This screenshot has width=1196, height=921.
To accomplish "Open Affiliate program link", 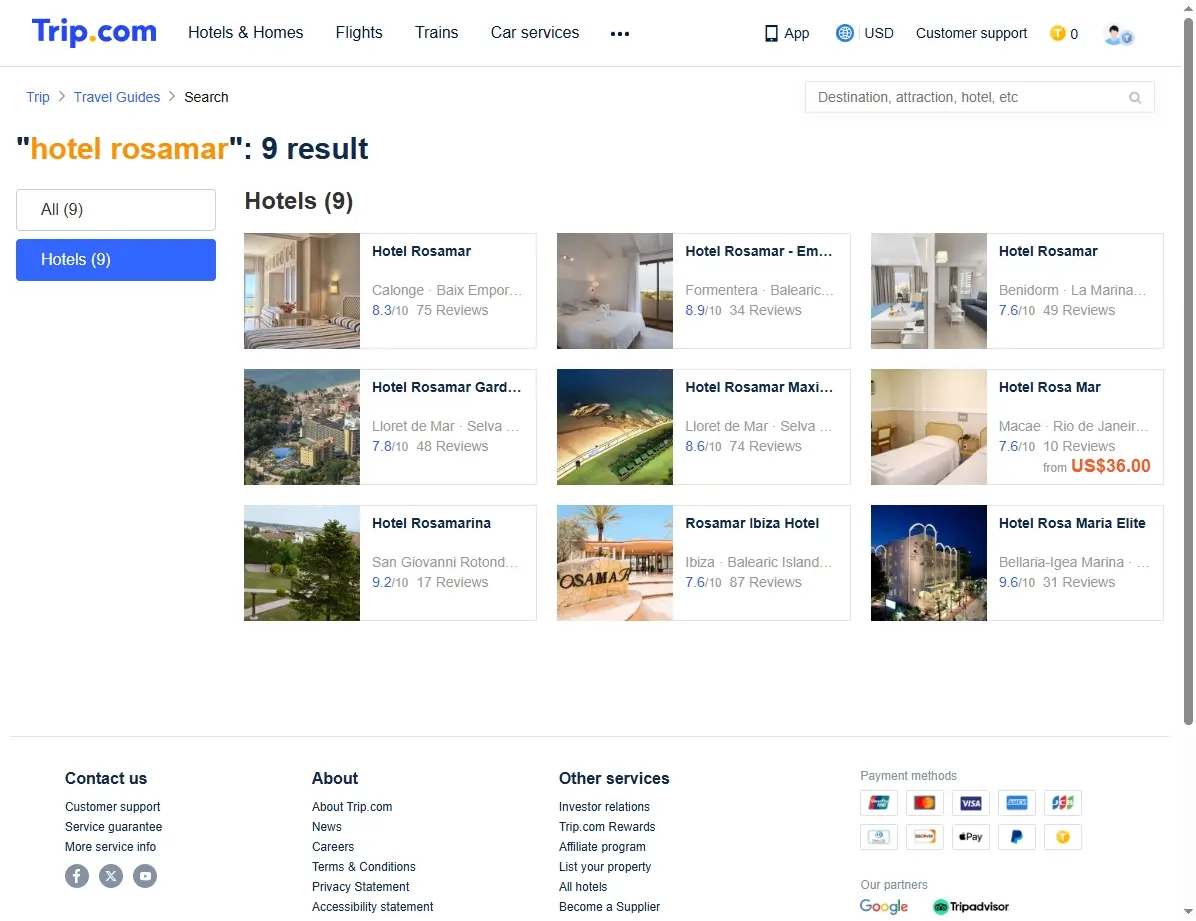I will [602, 847].
